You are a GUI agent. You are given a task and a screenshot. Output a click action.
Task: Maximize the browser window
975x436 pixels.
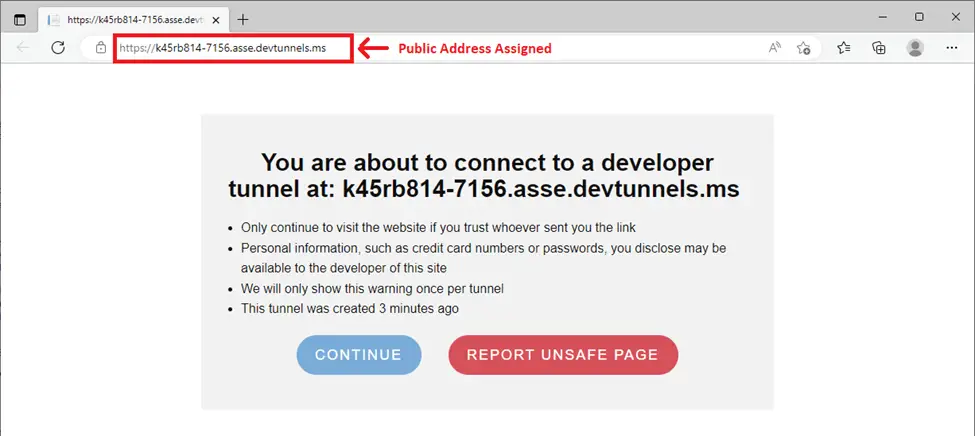click(x=919, y=17)
